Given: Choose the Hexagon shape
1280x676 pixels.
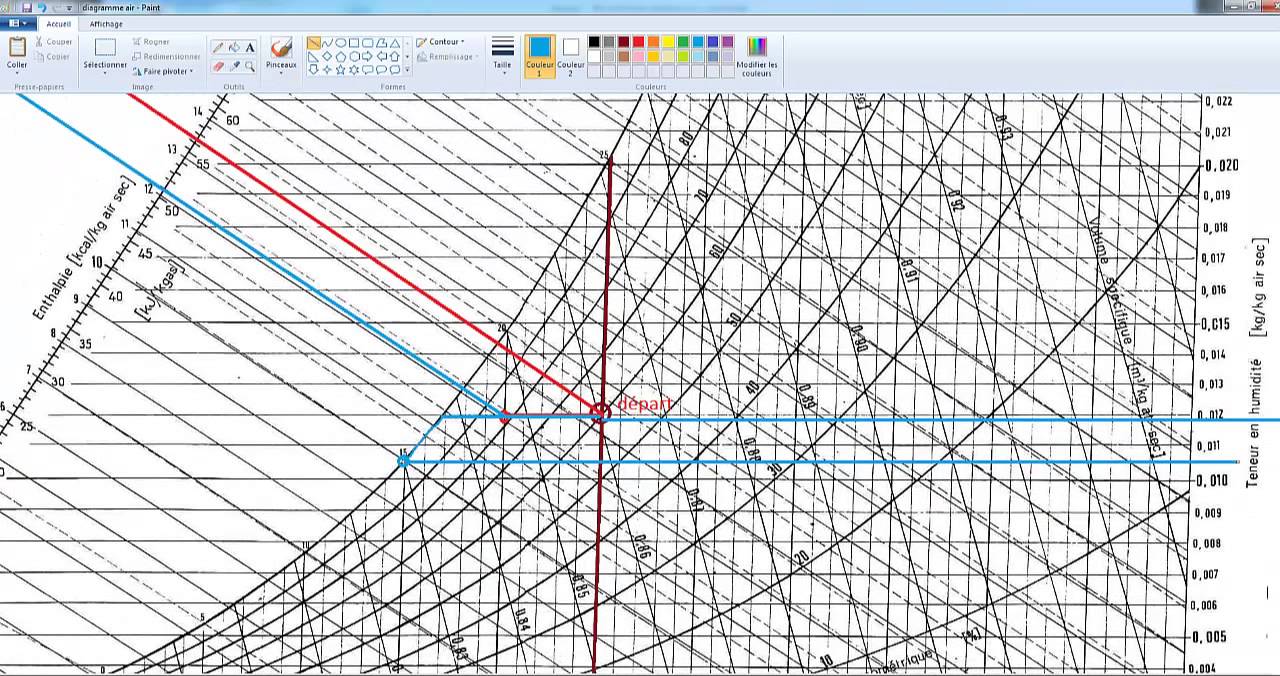Looking at the screenshot, I should click(x=354, y=57).
